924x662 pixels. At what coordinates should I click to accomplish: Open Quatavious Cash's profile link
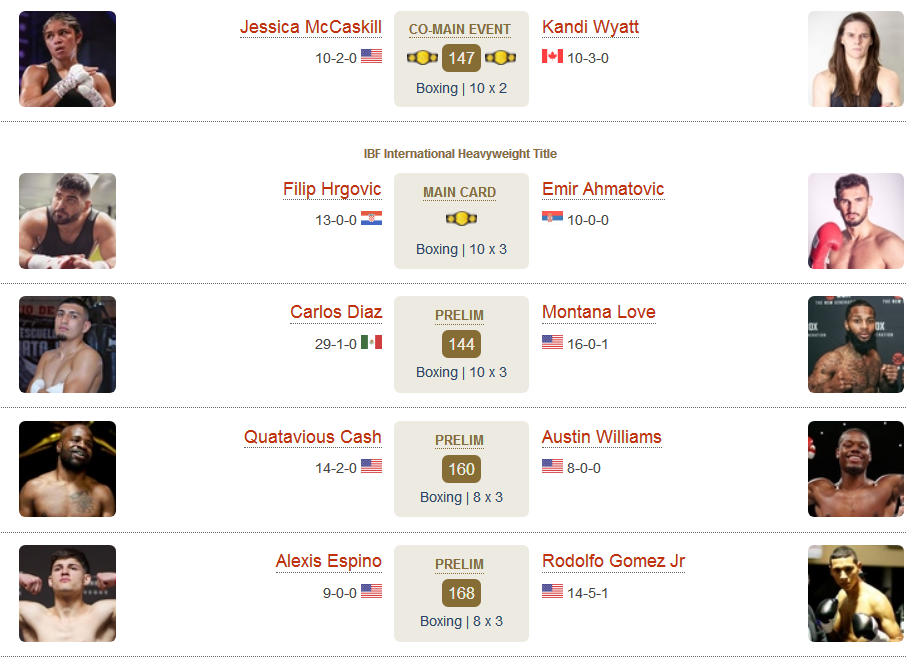point(313,437)
